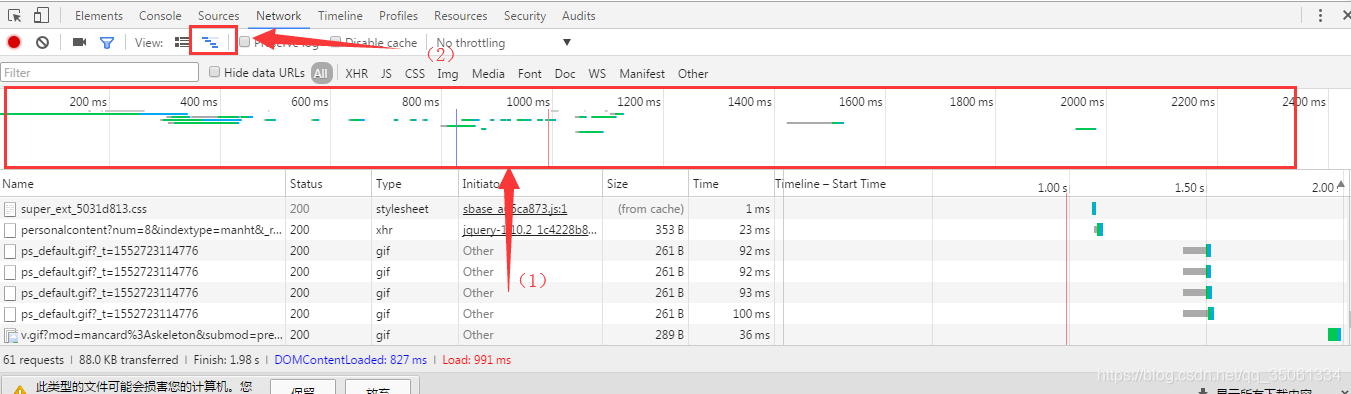Switch to the Console tab
Screen dimensions: 1351x394
[160, 16]
